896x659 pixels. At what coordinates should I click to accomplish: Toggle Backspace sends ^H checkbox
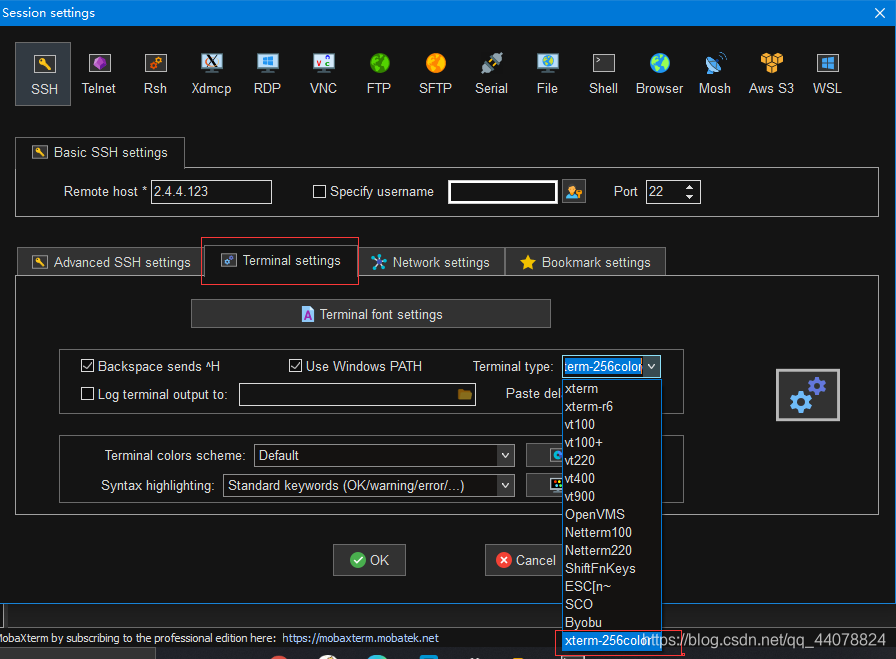pos(87,366)
